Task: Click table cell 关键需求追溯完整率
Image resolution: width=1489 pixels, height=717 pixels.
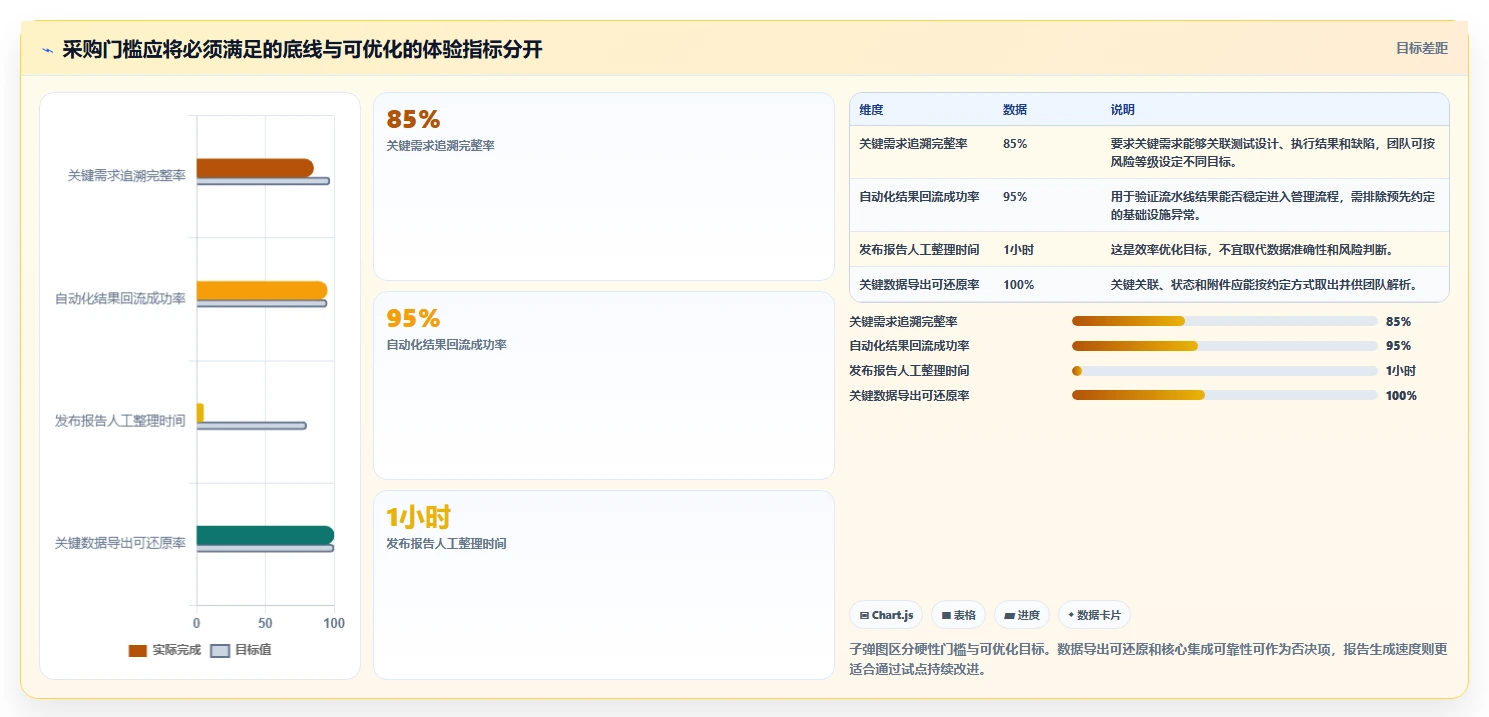Action: tap(913, 144)
